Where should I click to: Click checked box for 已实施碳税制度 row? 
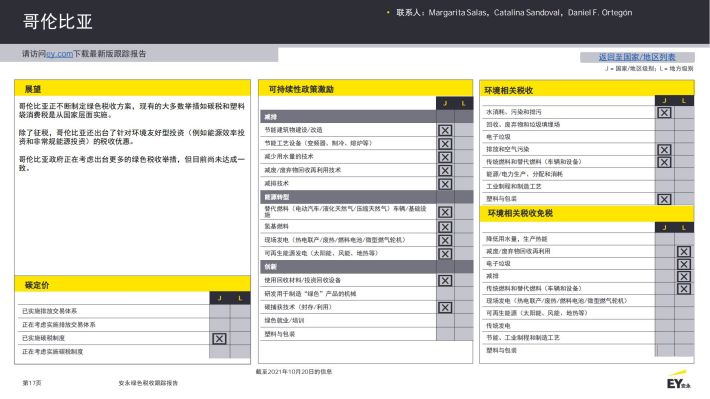(219, 338)
